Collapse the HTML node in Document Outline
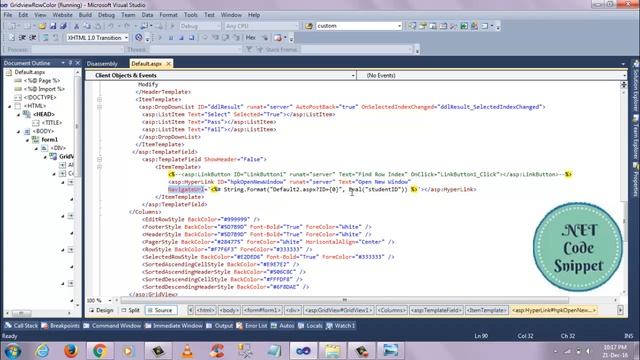640x360 pixels. click(x=10, y=106)
